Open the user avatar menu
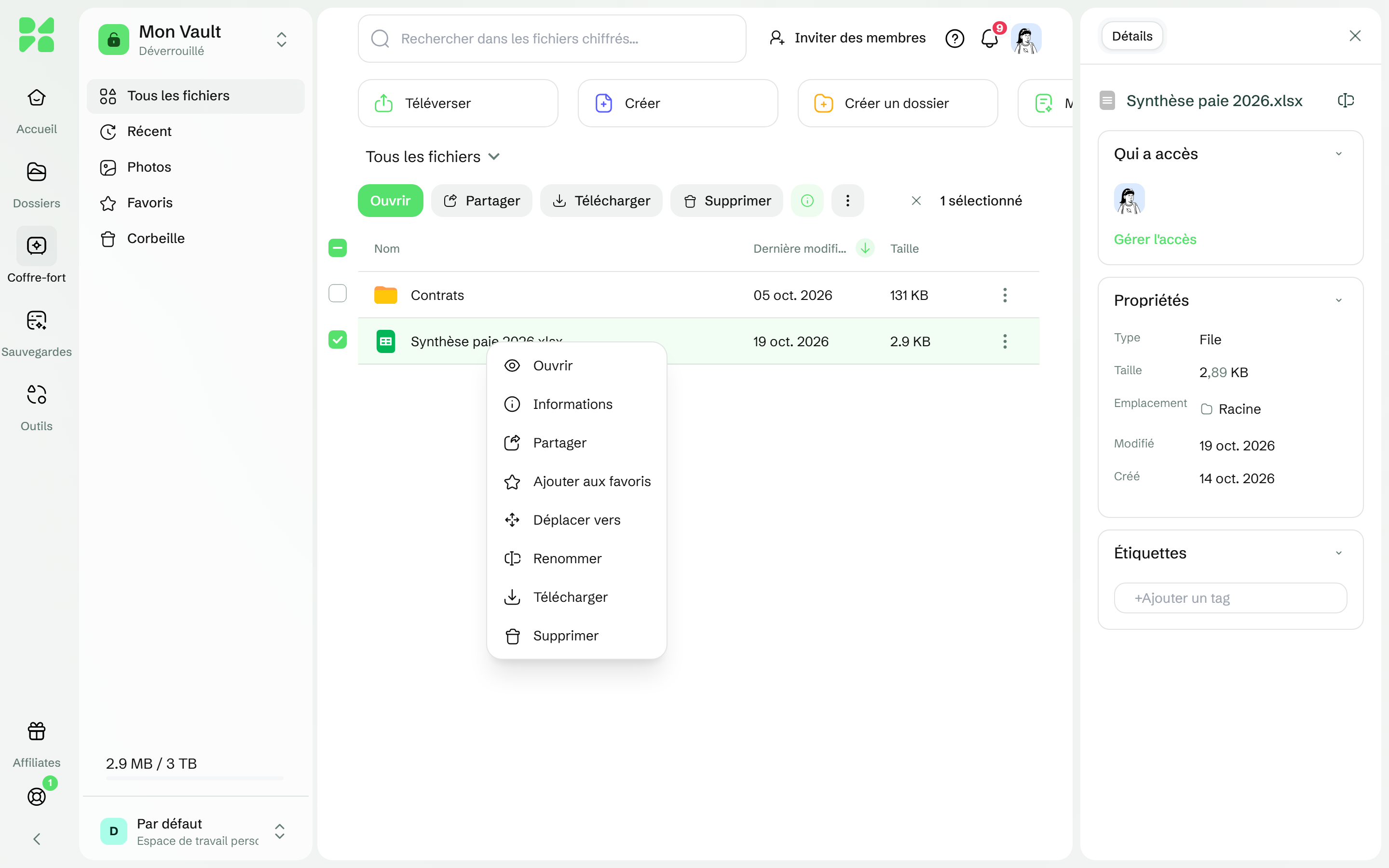 (1026, 39)
